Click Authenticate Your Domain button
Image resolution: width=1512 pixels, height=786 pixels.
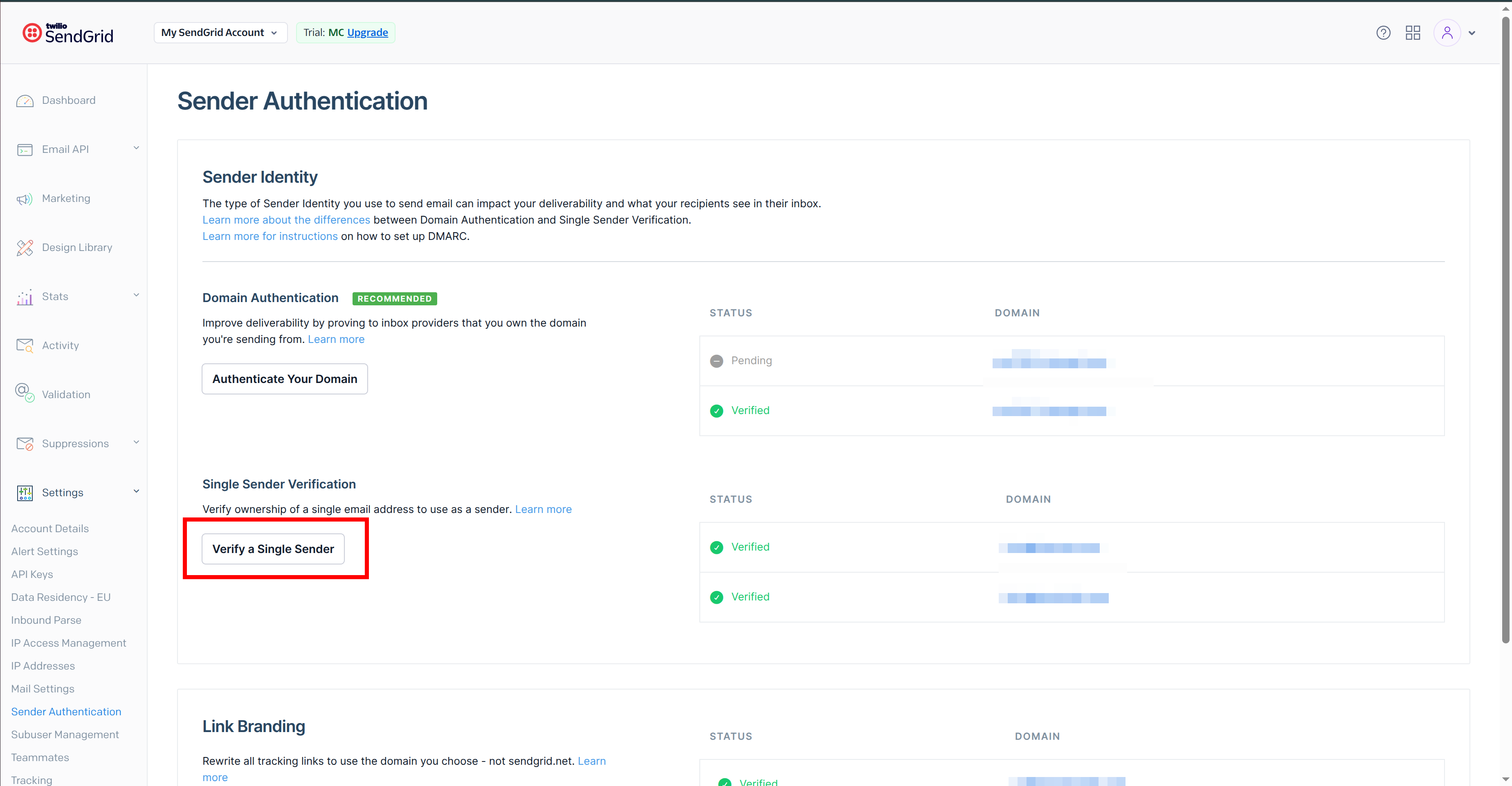pyautogui.click(x=285, y=379)
